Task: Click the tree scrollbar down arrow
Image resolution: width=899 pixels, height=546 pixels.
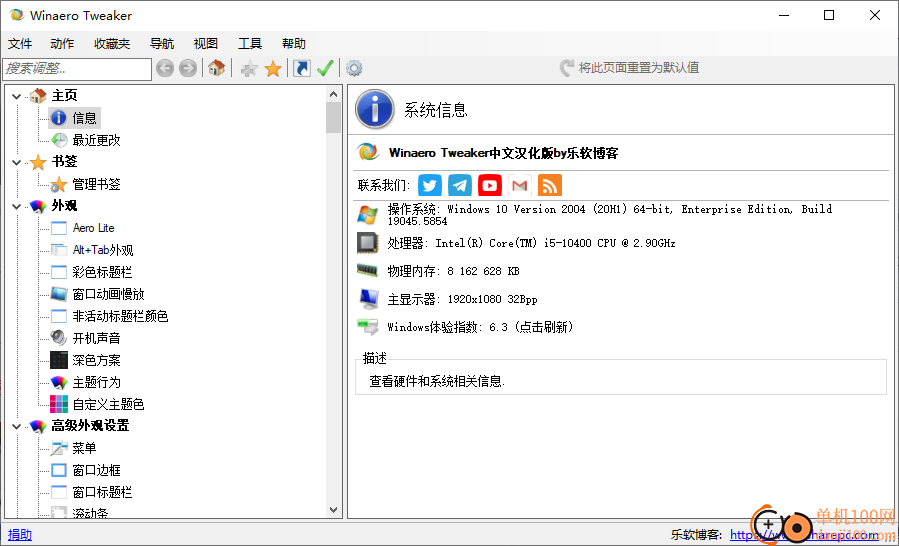Action: (334, 509)
